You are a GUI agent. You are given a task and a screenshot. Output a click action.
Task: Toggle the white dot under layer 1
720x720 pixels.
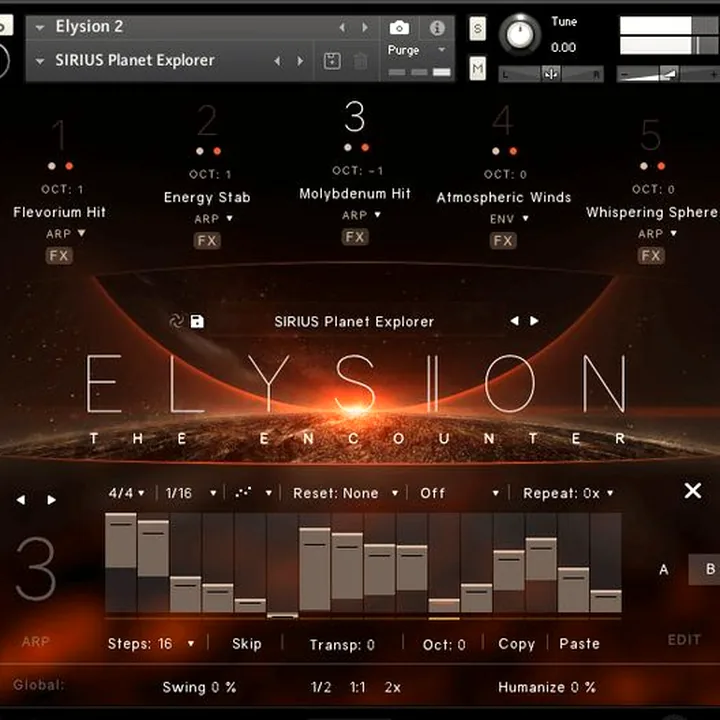pos(51,166)
